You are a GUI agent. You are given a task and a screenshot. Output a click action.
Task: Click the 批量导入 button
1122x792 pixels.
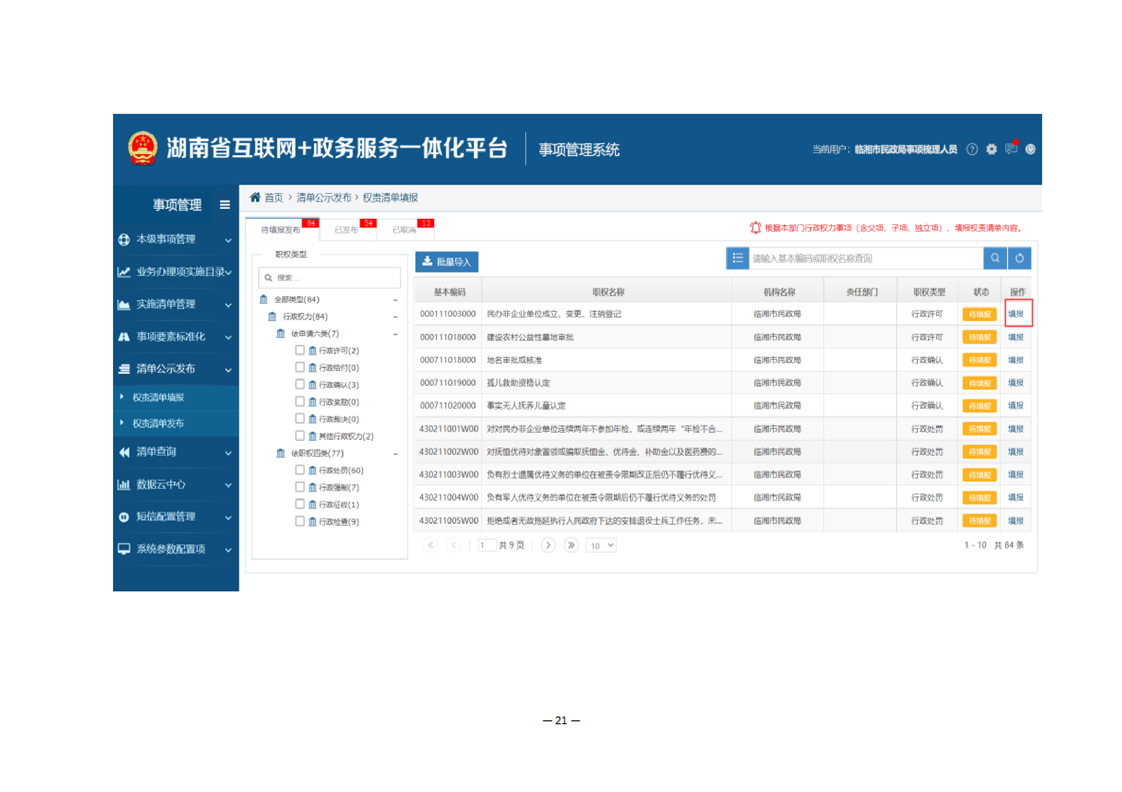(x=447, y=262)
